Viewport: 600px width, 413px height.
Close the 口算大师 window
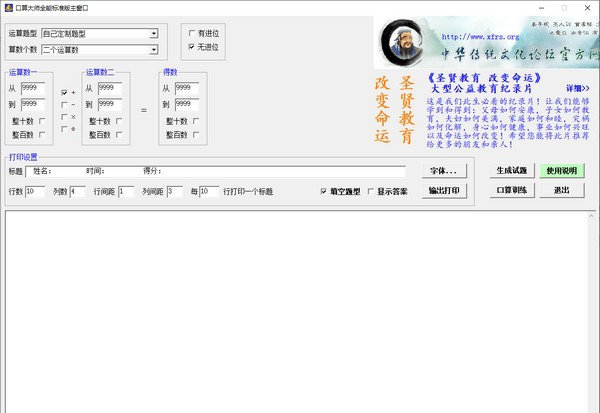587,8
